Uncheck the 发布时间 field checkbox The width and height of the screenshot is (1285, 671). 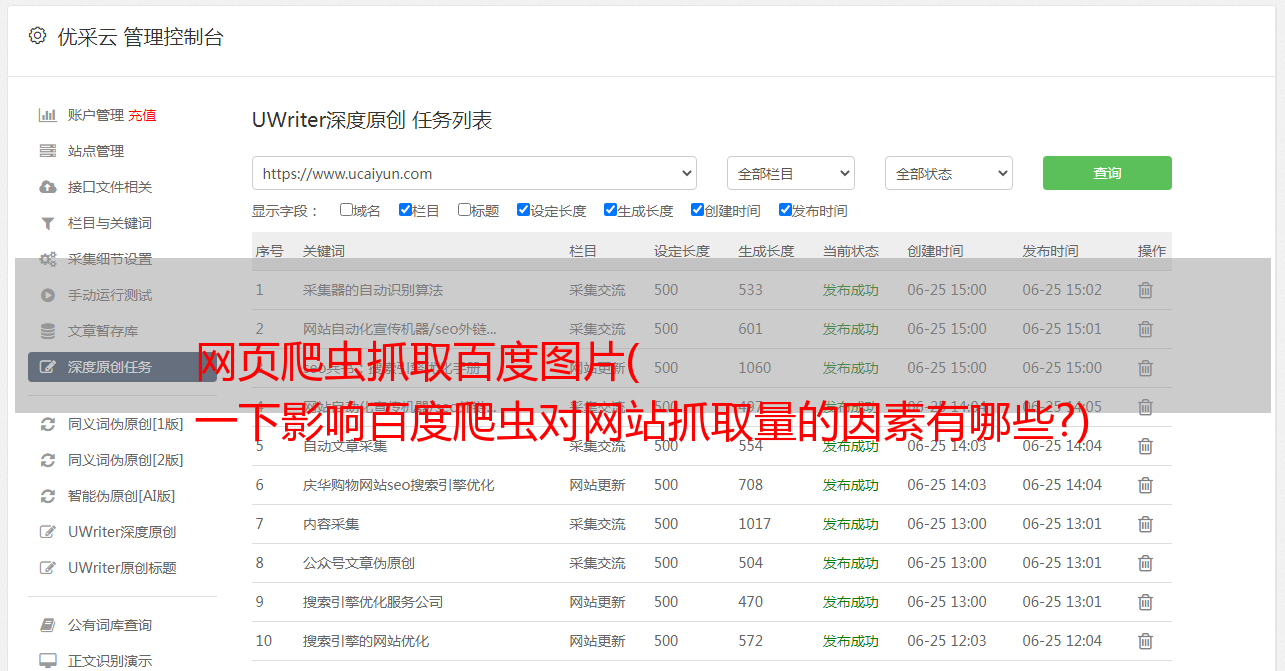[x=785, y=210]
